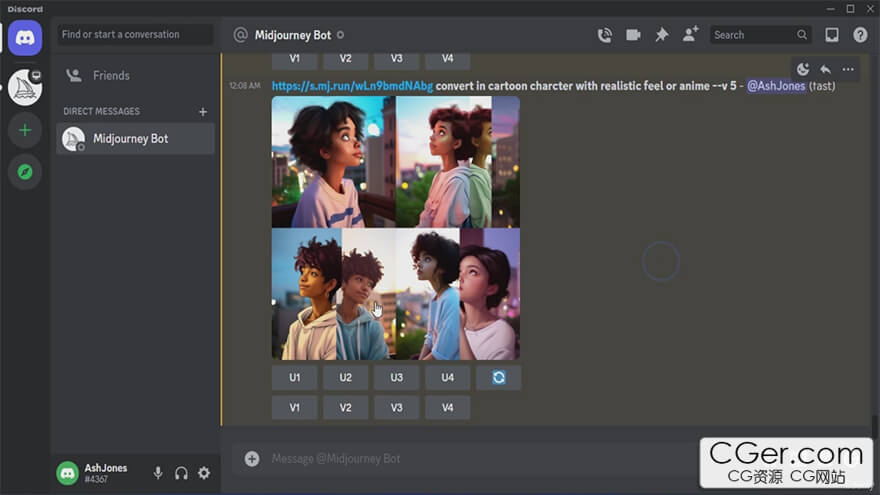Click top partially visible V3 button
880x495 pixels.
397,61
